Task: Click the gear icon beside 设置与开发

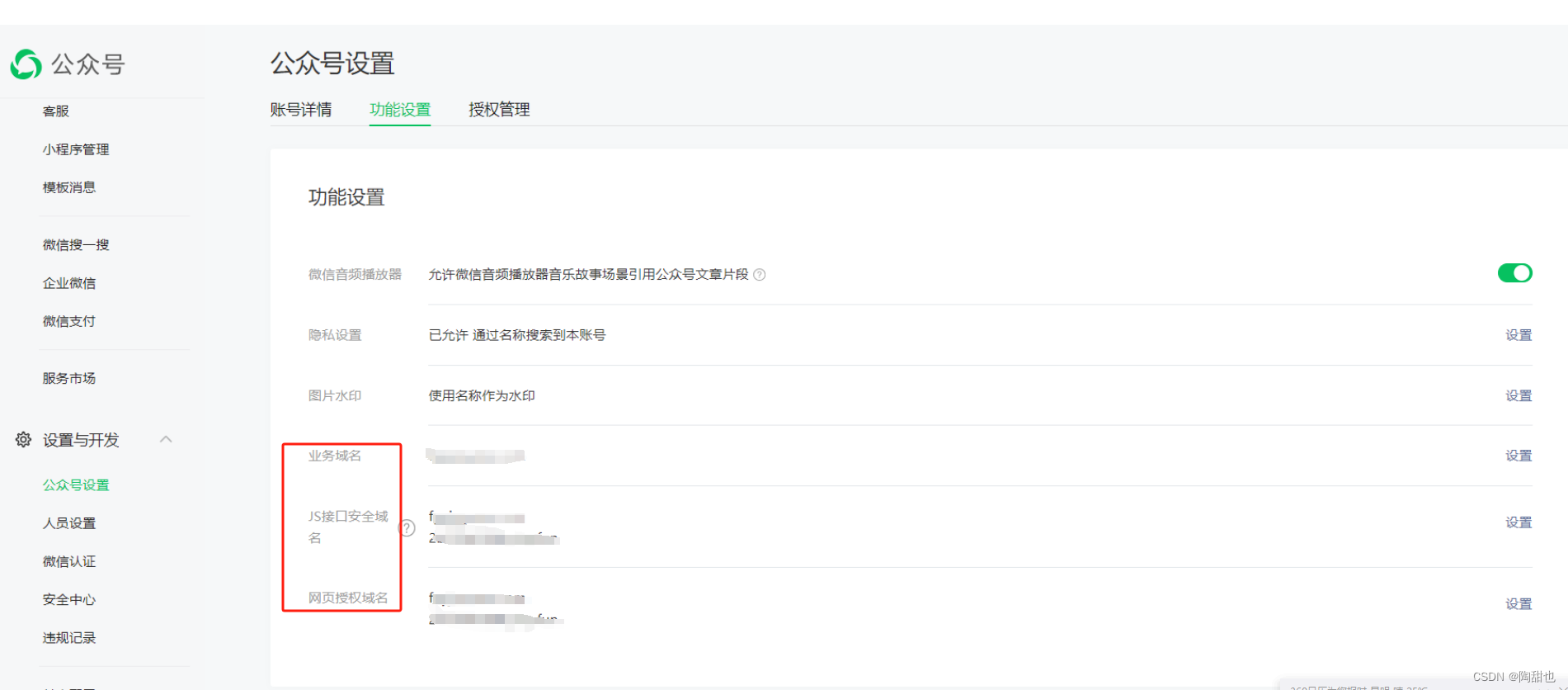Action: click(23, 439)
